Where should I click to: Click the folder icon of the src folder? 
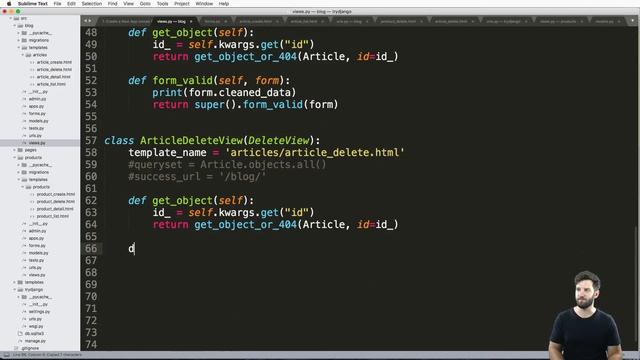[16, 18]
